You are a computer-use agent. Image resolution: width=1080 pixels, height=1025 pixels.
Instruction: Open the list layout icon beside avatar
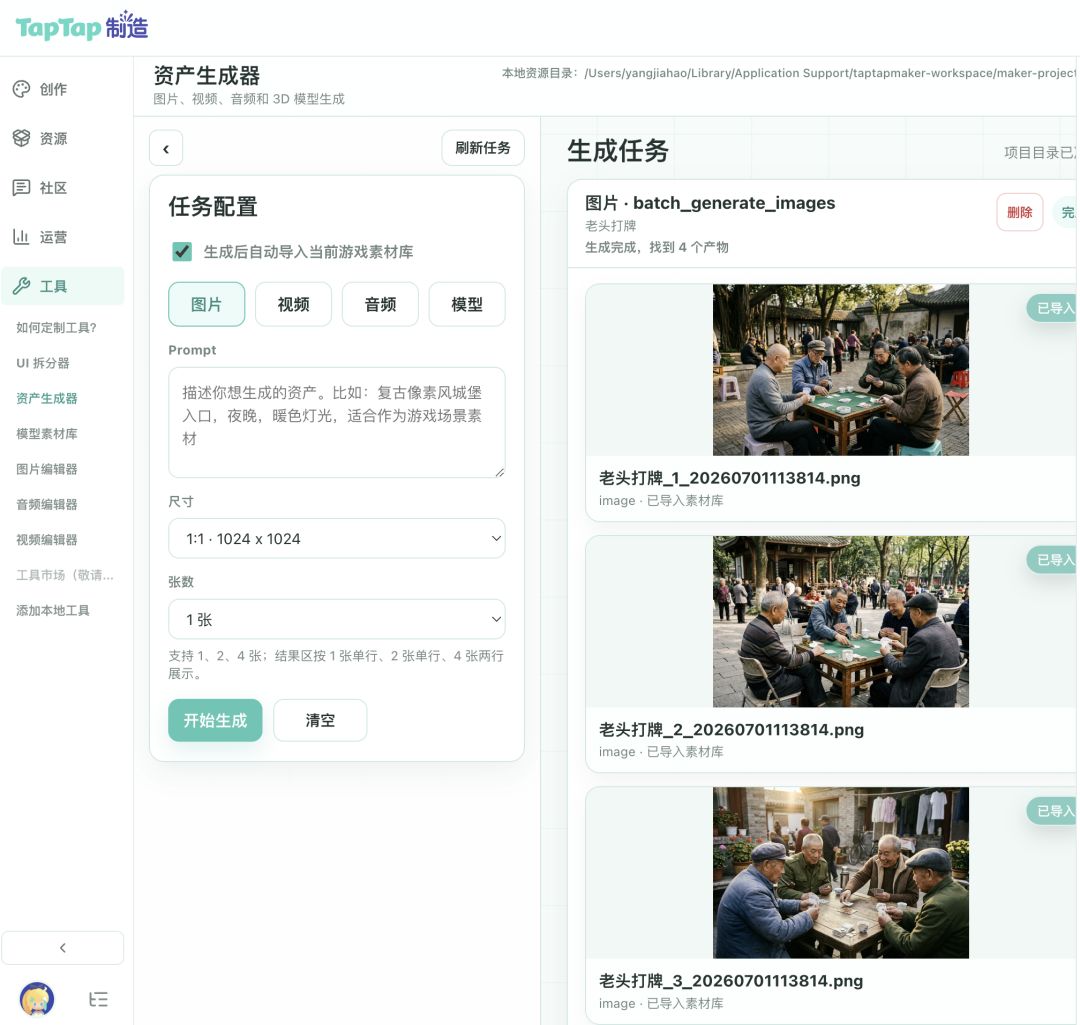click(x=98, y=1000)
